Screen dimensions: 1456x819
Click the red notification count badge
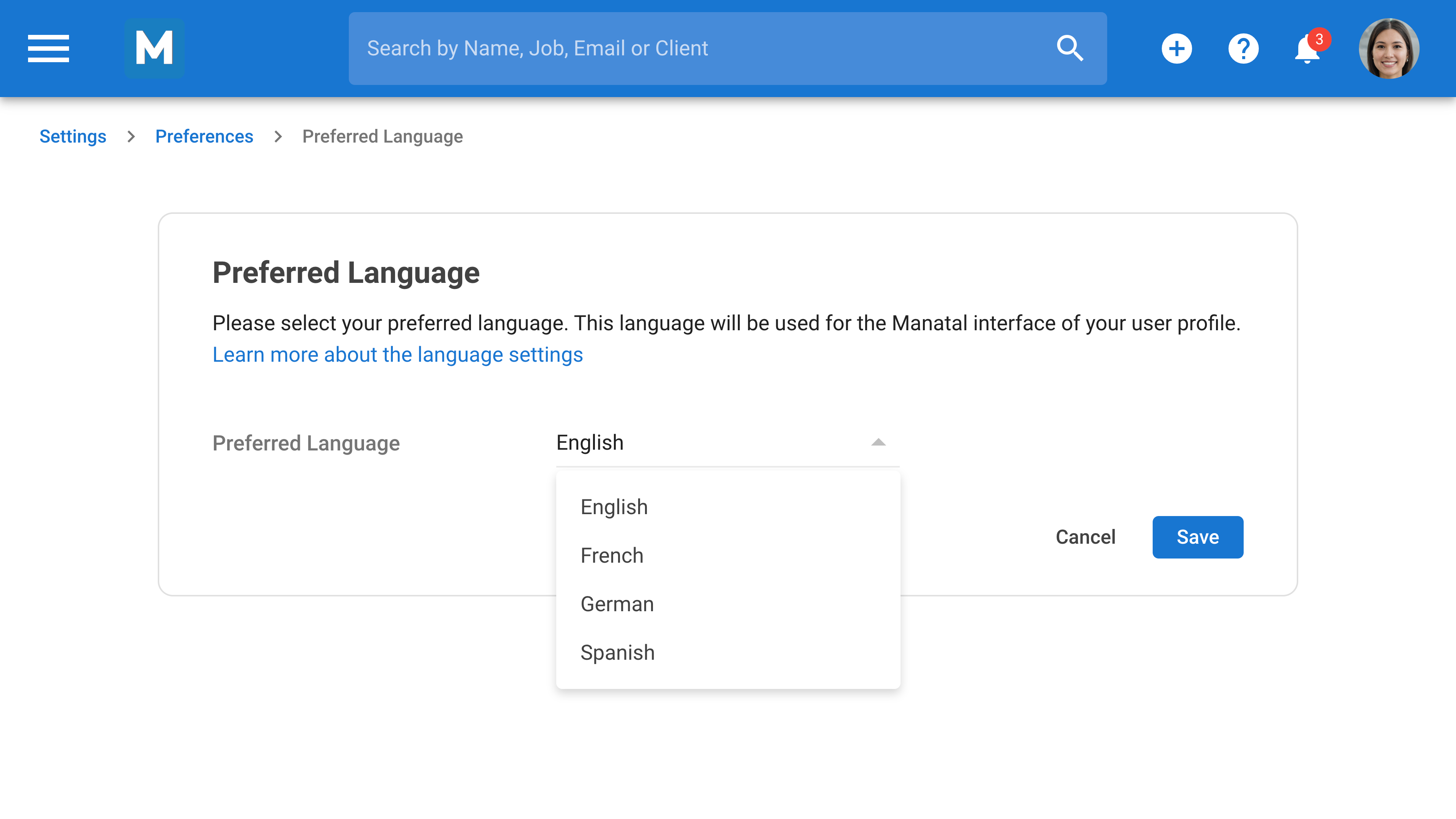click(1319, 39)
